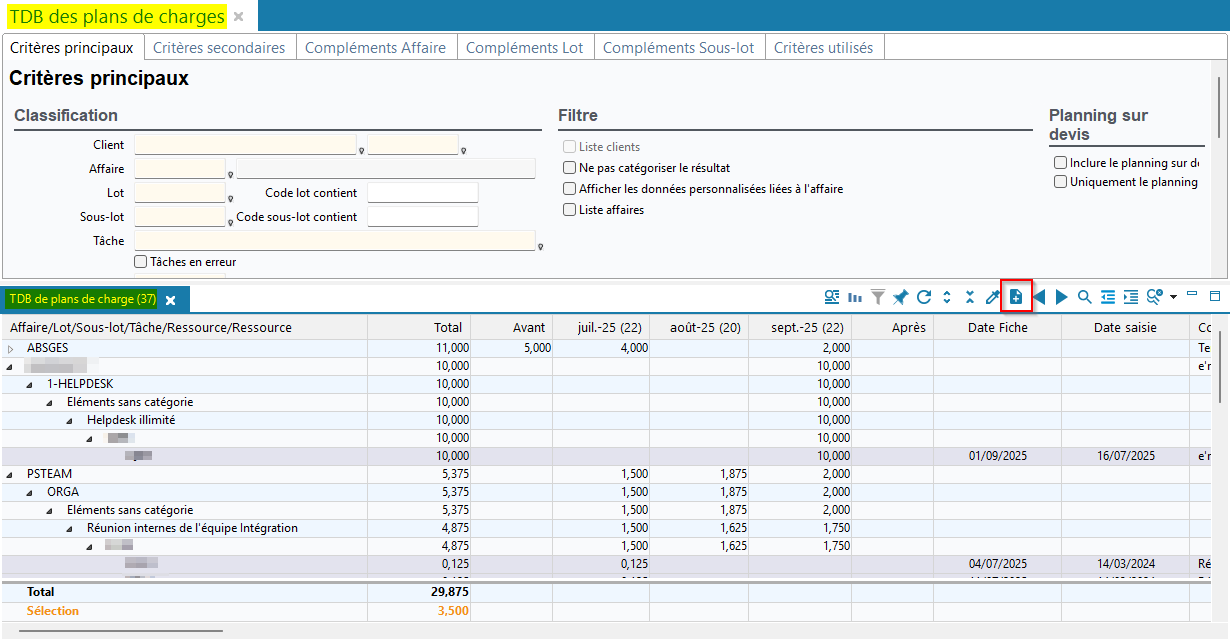Sort by the Total column header

pos(418,327)
